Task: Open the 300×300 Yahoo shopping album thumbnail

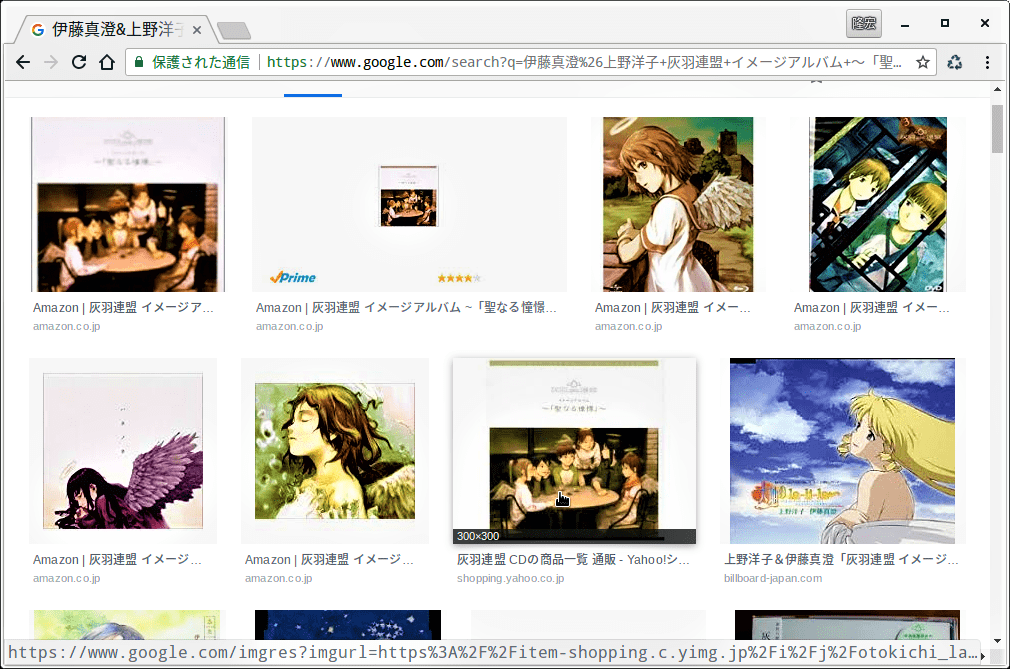Action: point(574,451)
